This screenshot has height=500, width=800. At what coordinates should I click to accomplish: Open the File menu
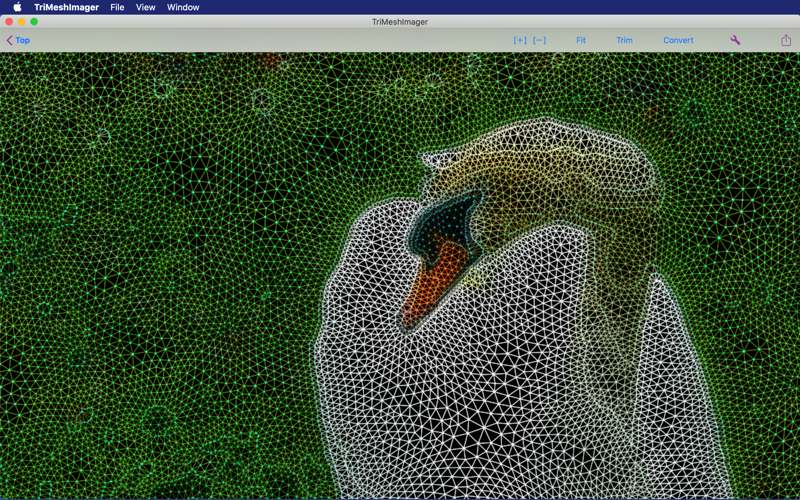pyautogui.click(x=117, y=7)
